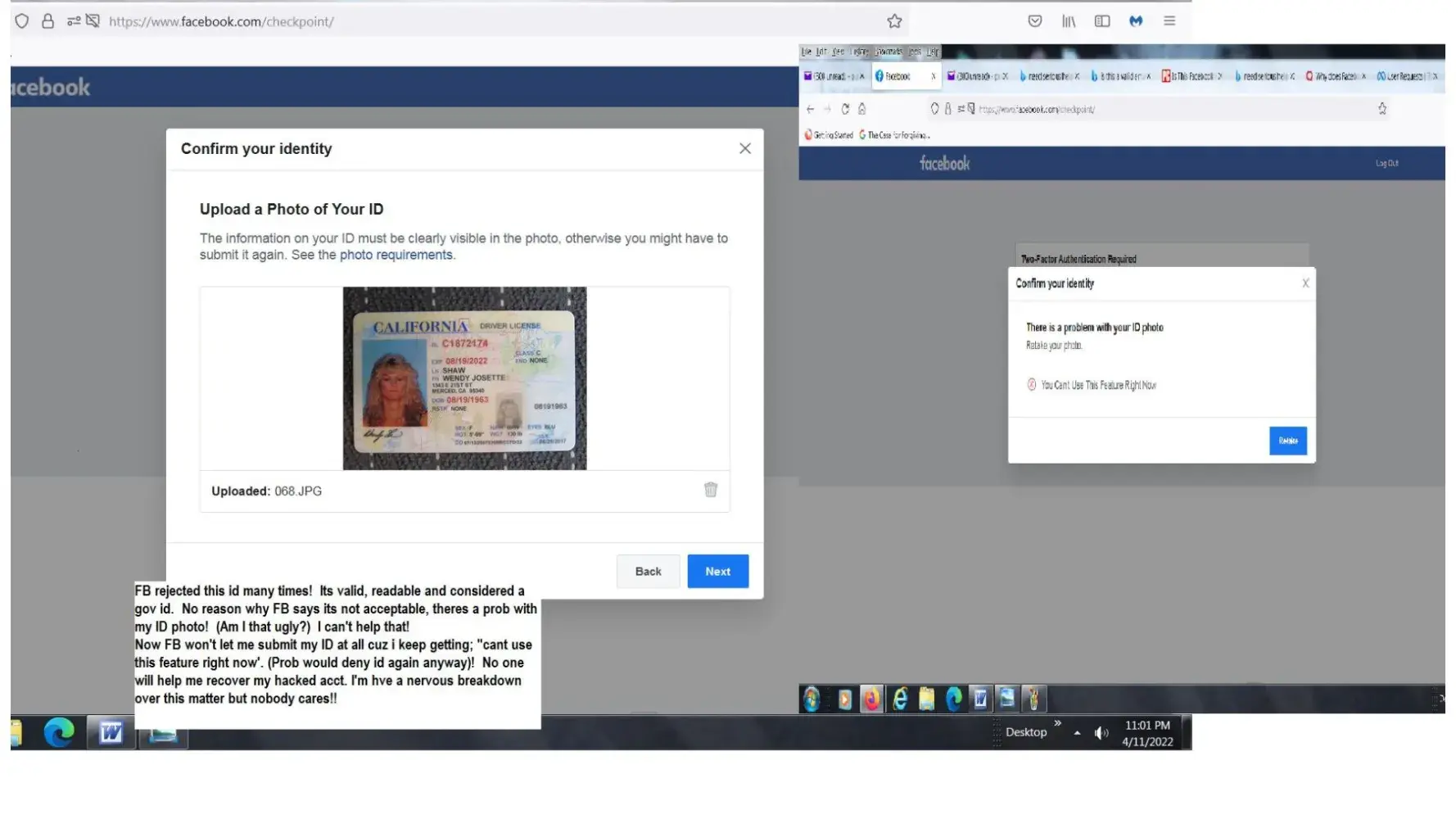Toggle the sidebar view icon
This screenshot has width=1456, height=819.
point(1102,21)
